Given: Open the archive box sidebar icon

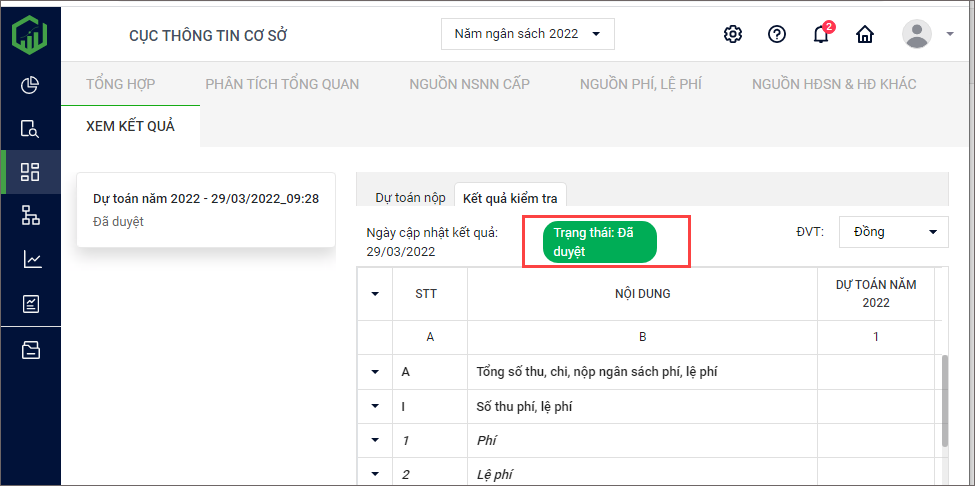Looking at the screenshot, I should [x=30, y=349].
